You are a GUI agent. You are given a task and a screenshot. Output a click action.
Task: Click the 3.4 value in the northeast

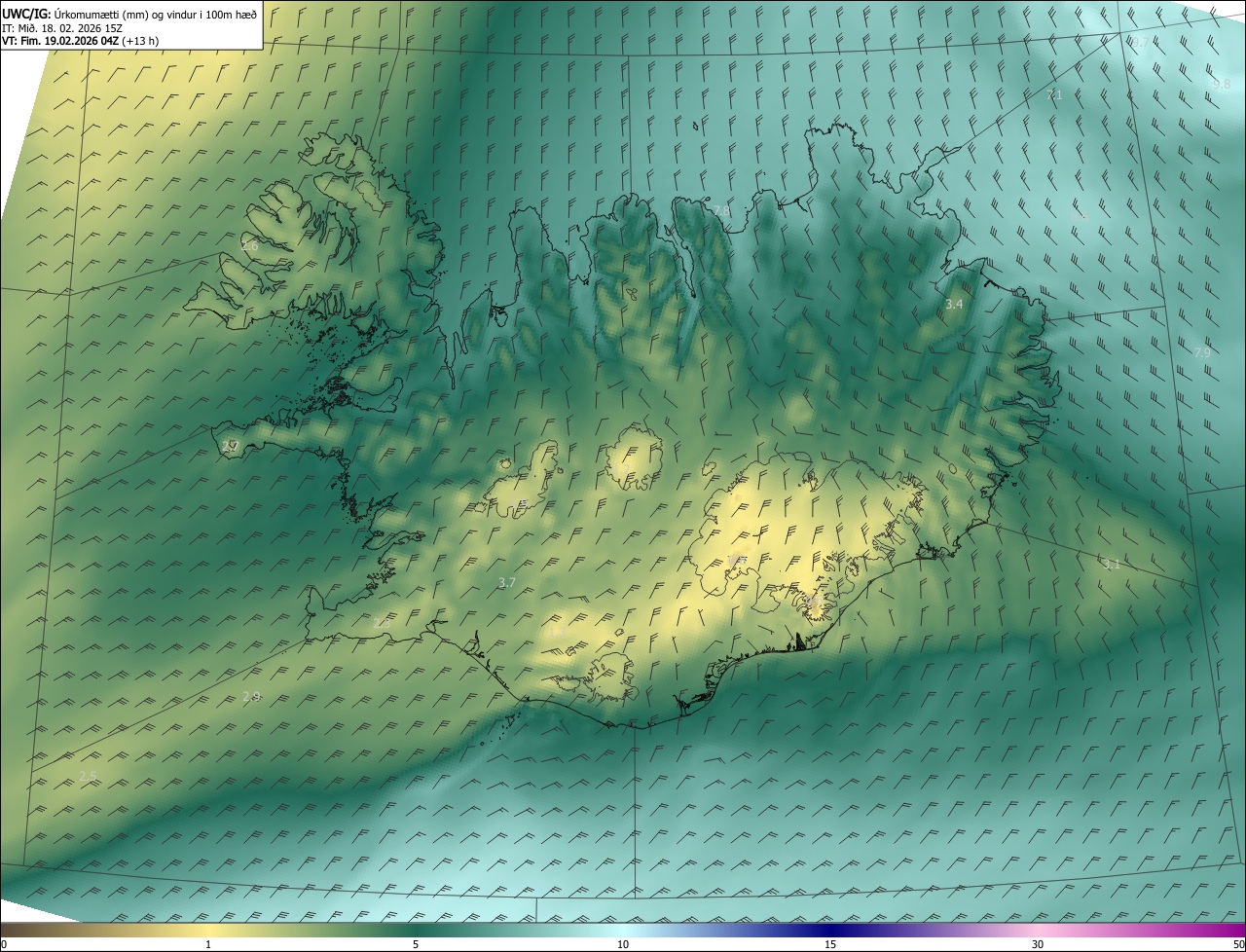(x=954, y=305)
